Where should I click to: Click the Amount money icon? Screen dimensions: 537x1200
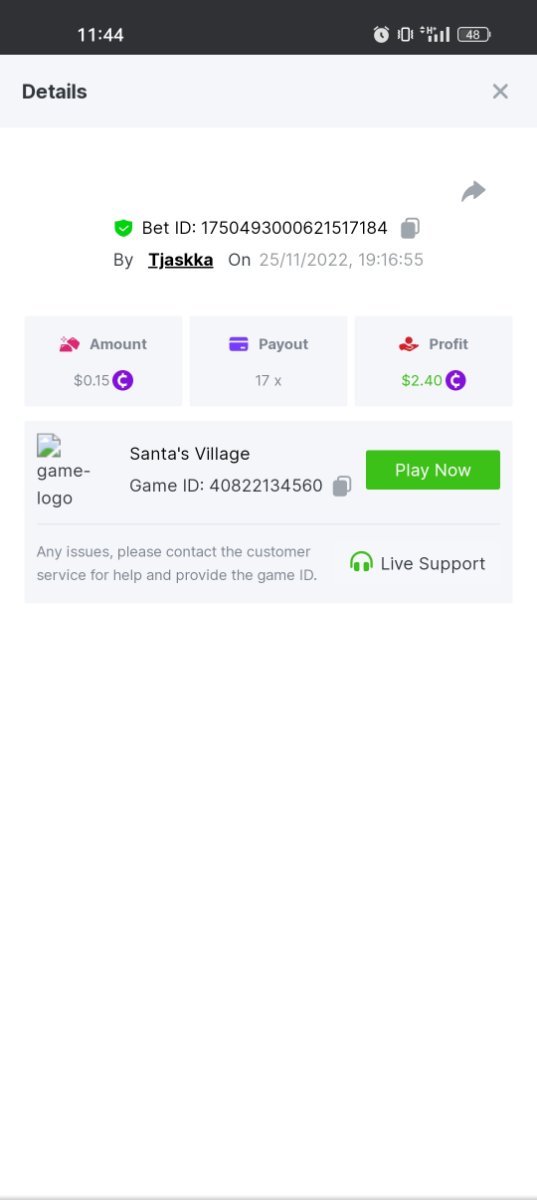[x=69, y=344]
